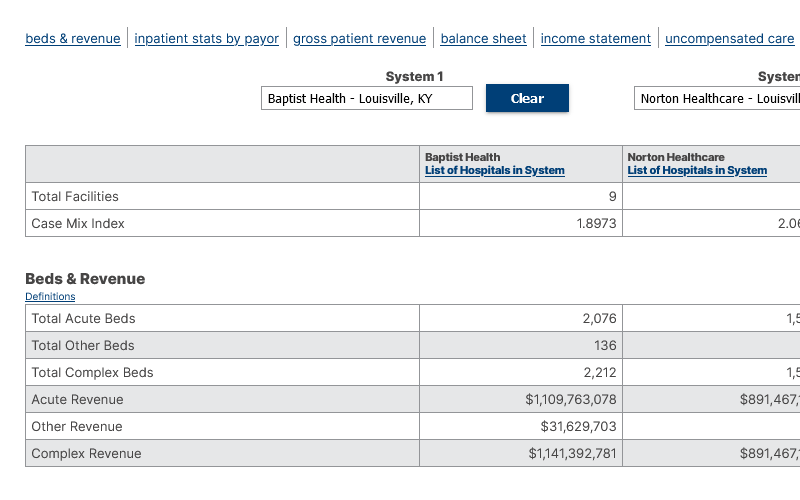The width and height of the screenshot is (800, 500).
Task: Open Norton Healthcare List of Hospitals in System
Action: (x=697, y=170)
